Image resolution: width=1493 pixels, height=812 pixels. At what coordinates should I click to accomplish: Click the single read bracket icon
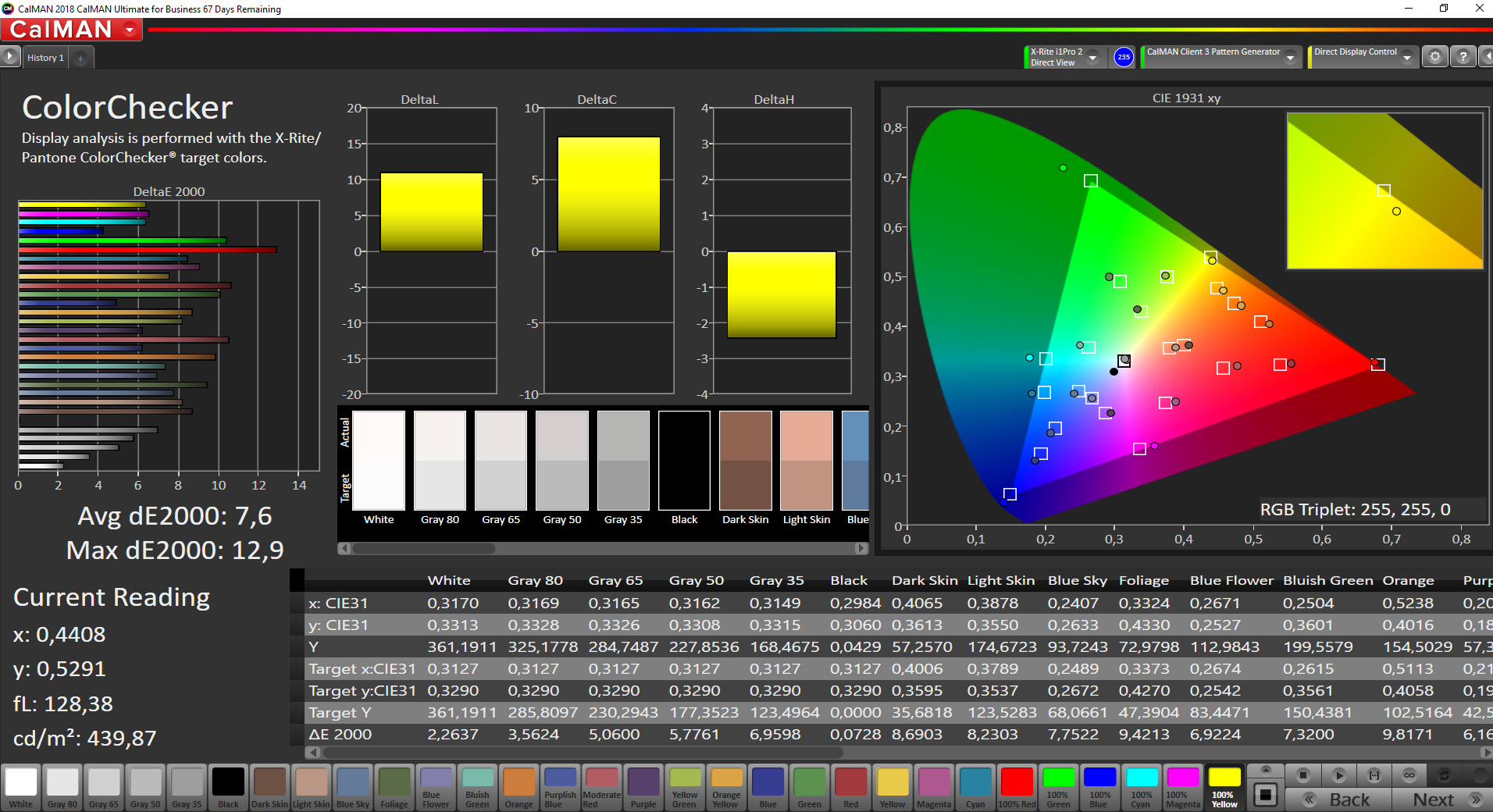click(1374, 775)
